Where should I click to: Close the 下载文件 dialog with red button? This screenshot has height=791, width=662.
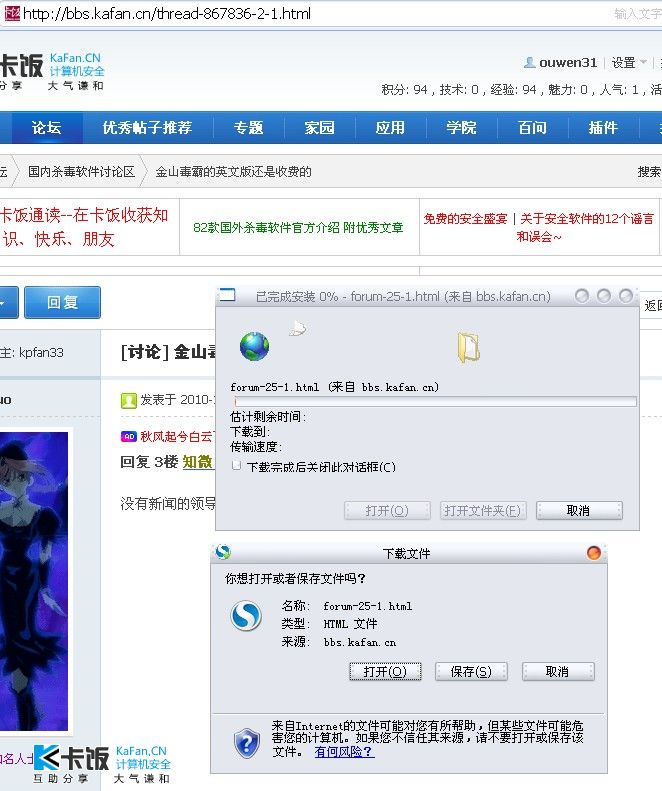click(594, 553)
